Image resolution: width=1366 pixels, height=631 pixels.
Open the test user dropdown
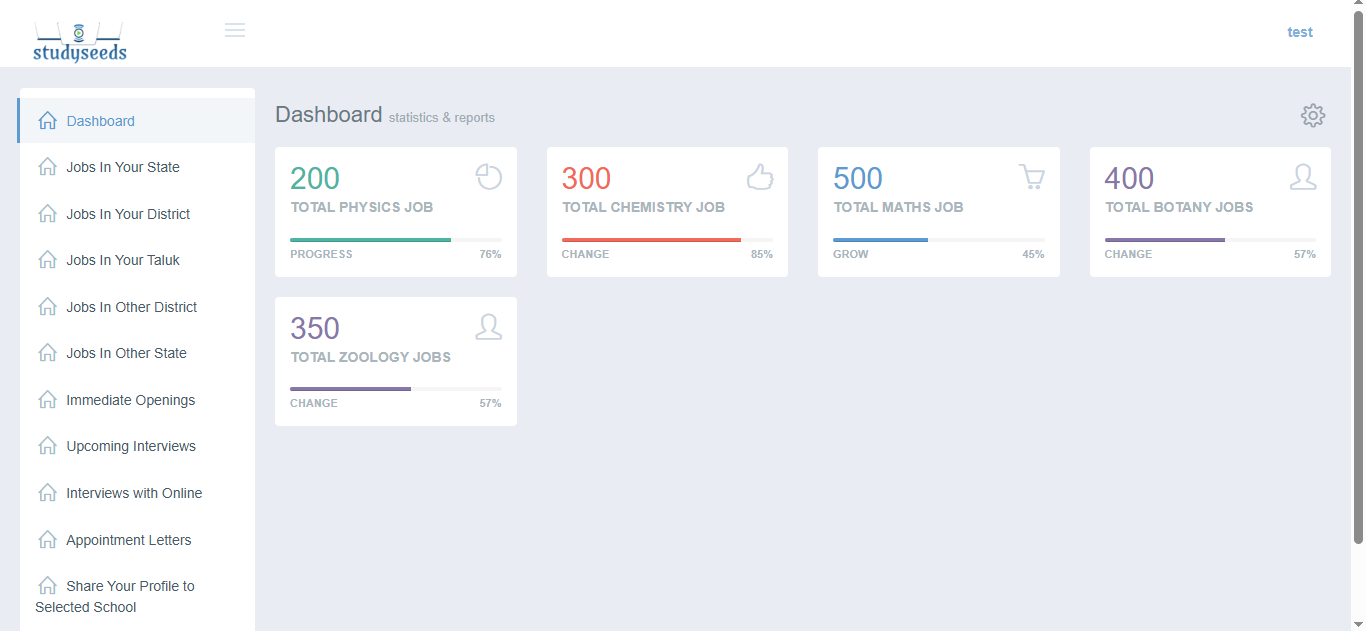tap(1299, 32)
